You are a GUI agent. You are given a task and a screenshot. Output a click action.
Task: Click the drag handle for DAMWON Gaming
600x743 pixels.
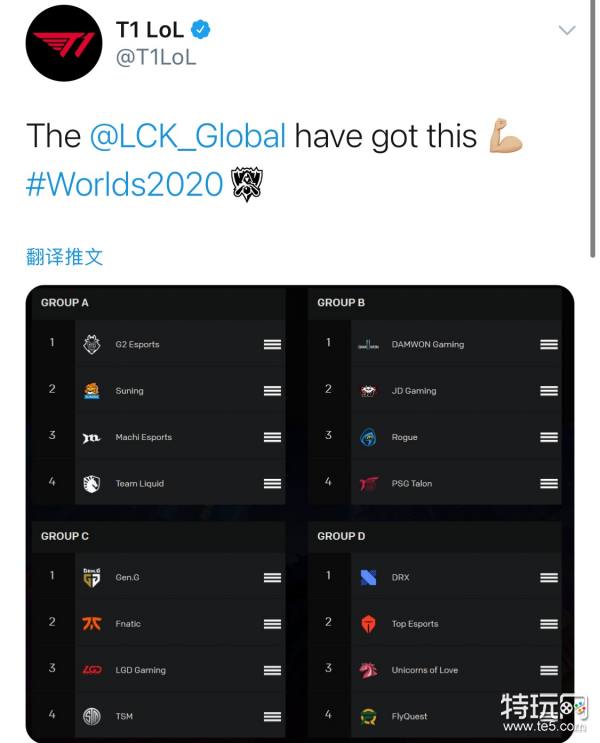548,344
